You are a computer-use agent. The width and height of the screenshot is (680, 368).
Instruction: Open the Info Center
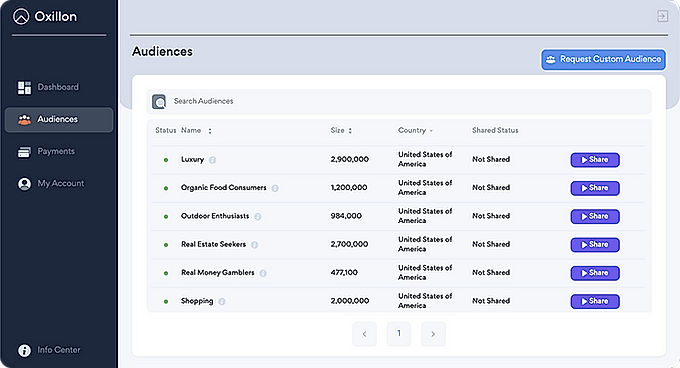pos(49,350)
